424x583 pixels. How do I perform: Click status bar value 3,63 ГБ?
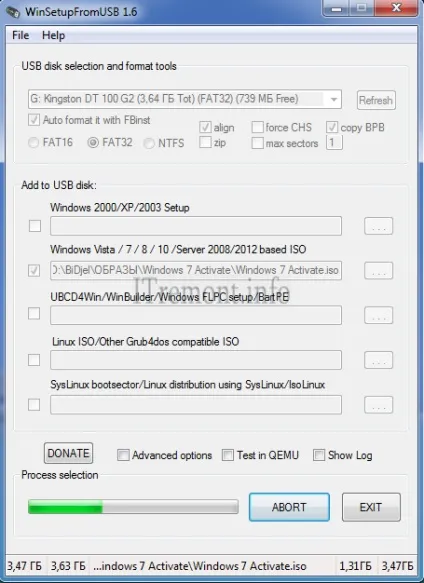point(68,566)
